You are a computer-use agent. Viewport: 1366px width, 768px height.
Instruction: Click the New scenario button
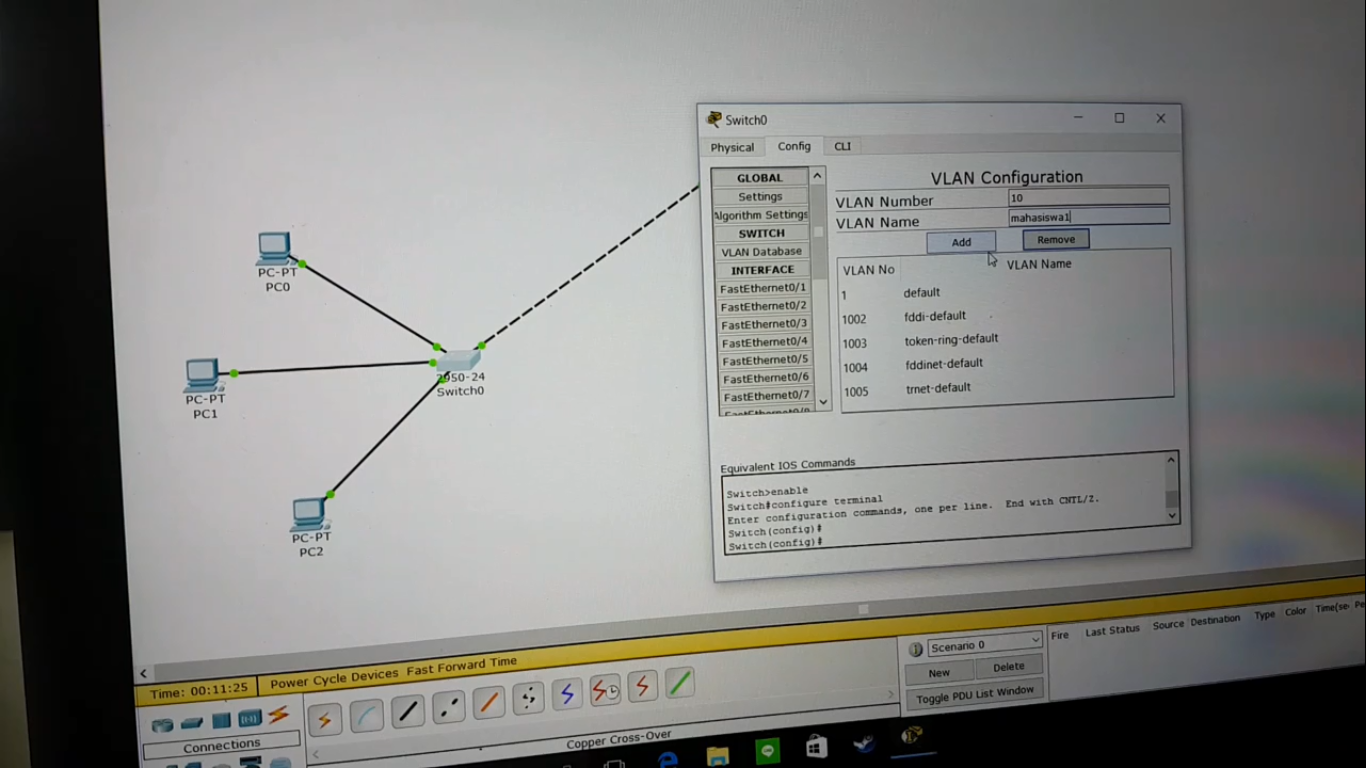coord(939,673)
